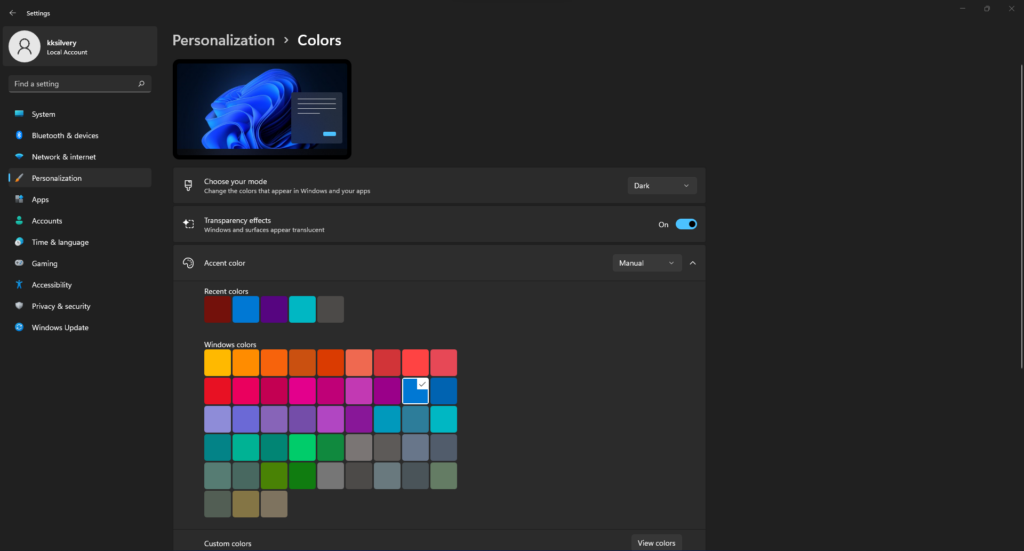Select the olive tan swatch in last row
Screen dimensions: 1024x551
tap(246, 504)
